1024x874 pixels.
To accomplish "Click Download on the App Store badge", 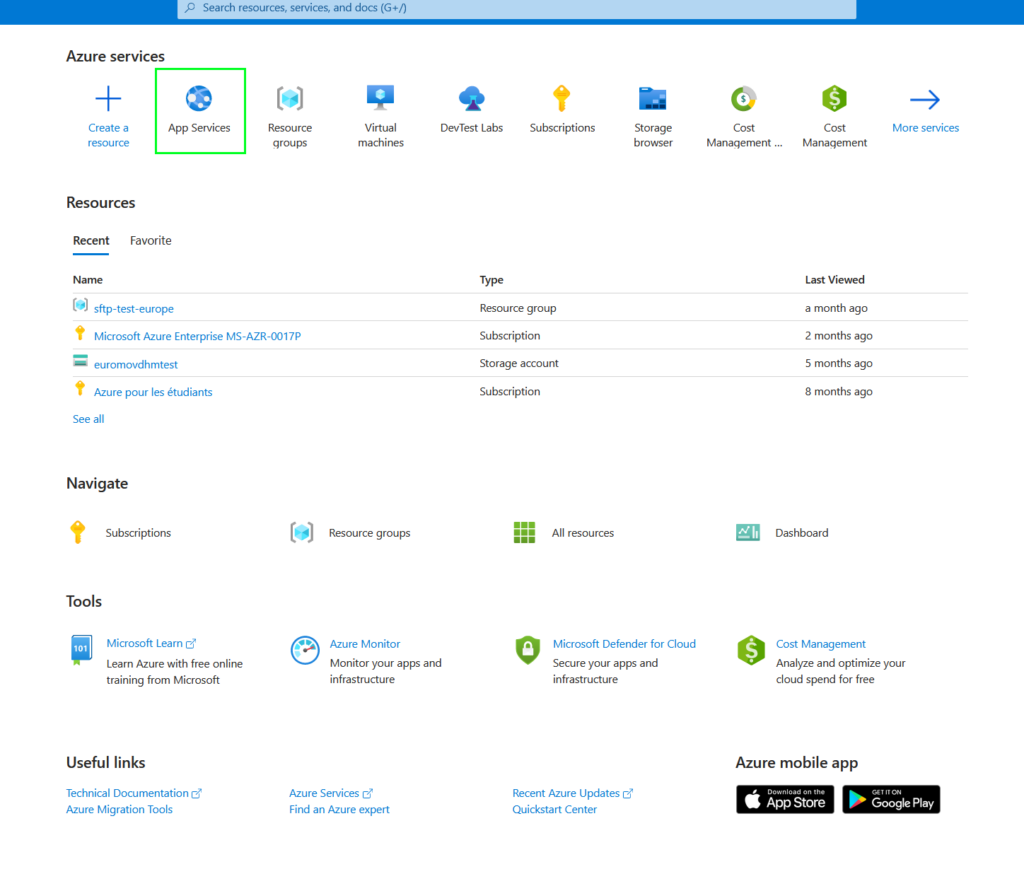I will [x=785, y=800].
